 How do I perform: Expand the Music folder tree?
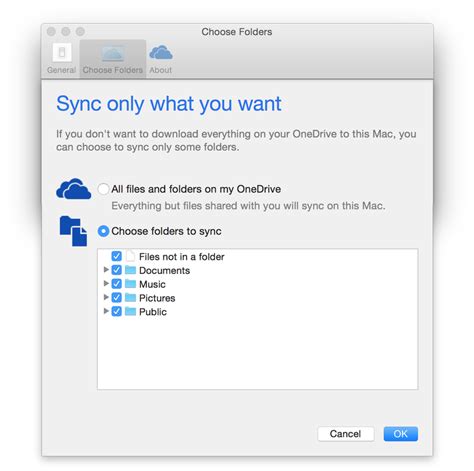106,283
